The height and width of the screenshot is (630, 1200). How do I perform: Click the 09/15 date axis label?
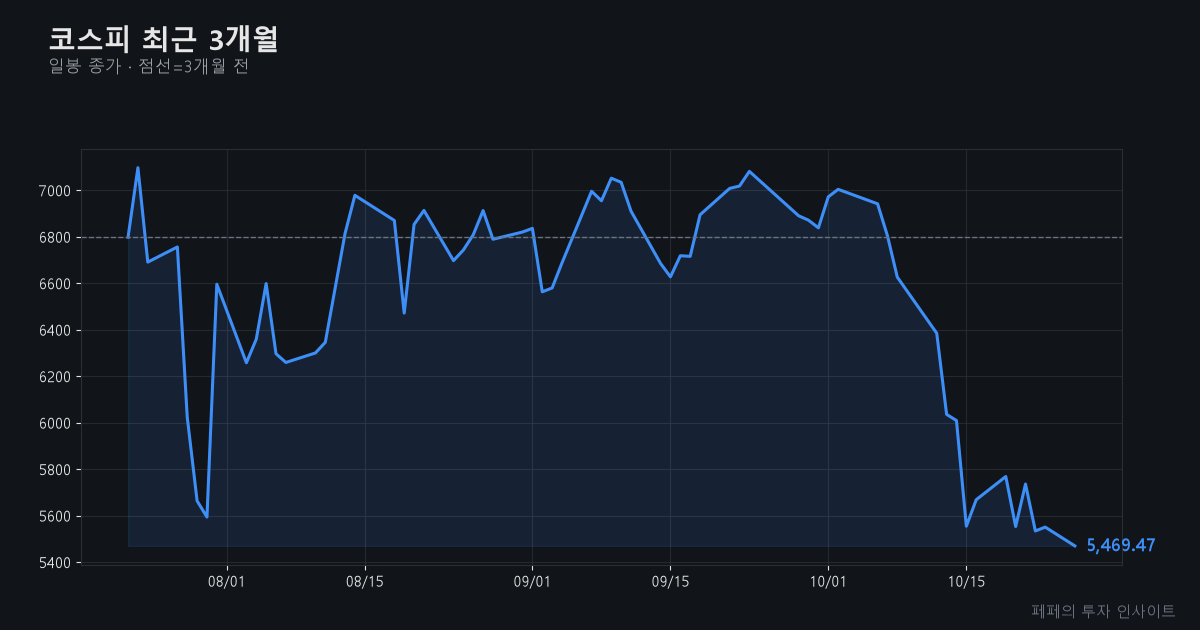(670, 582)
